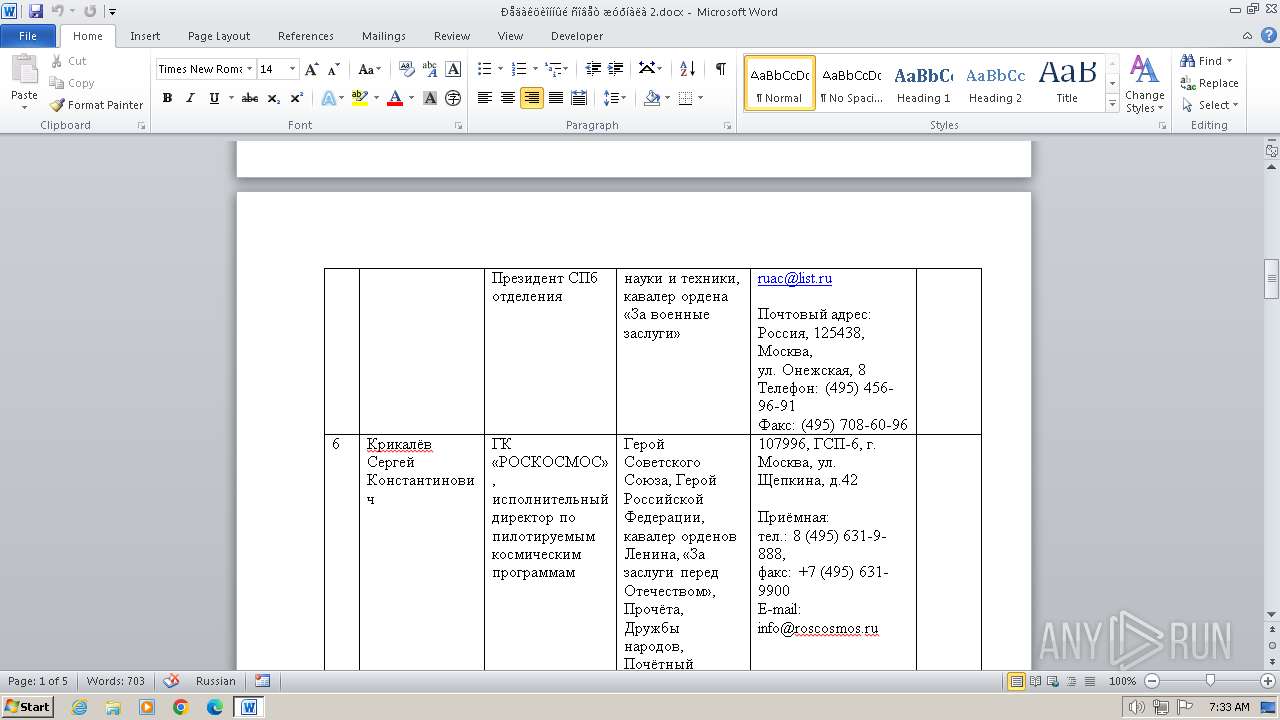Click the vertical scrollbar thumb
The height and width of the screenshot is (720, 1280).
point(1271,279)
